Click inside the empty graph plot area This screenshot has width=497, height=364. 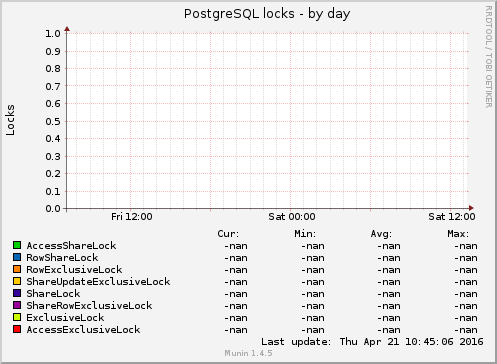267,121
